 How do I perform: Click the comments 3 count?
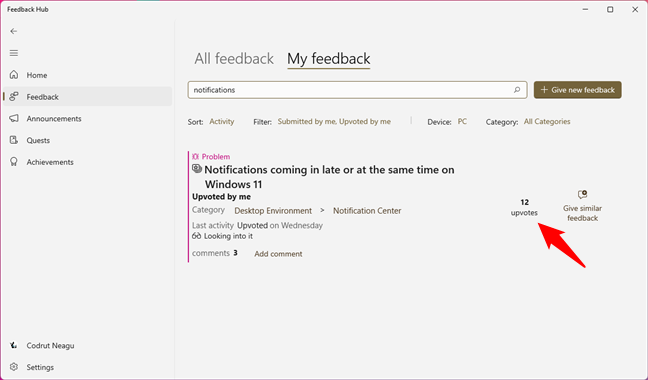tap(214, 253)
